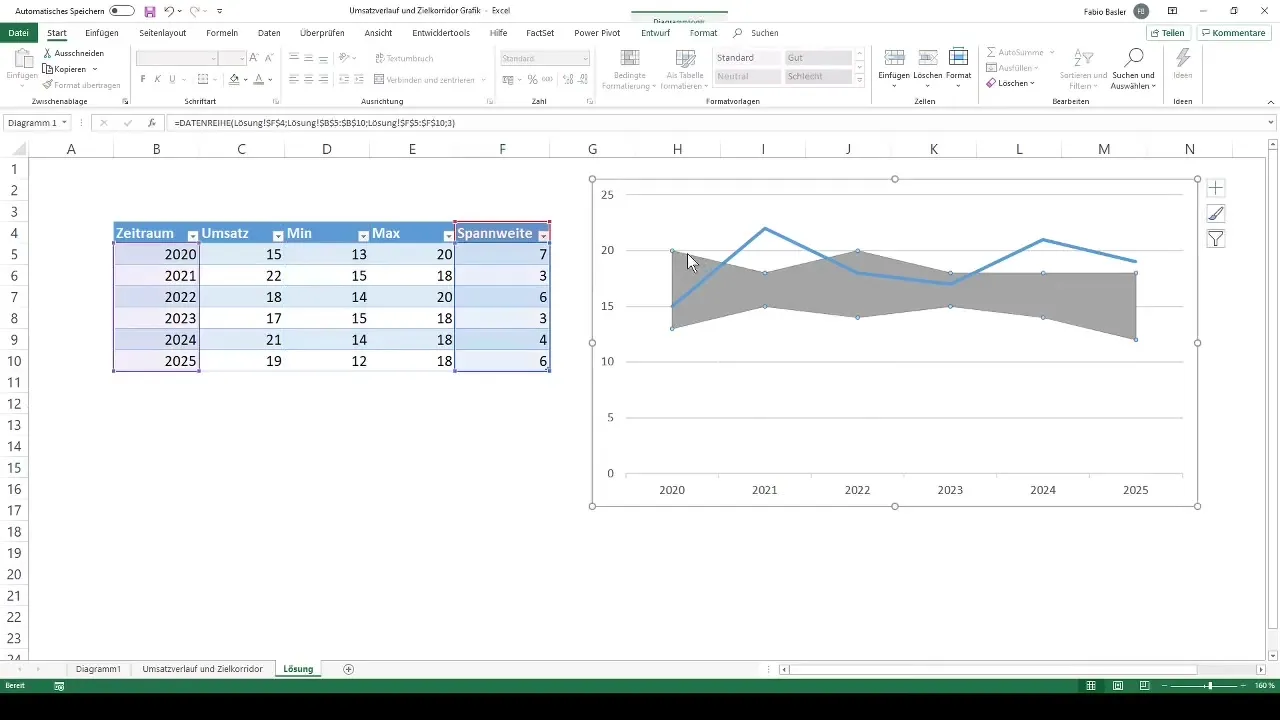Collapse the ribbon with the chevron
This screenshot has width=1280, height=720.
pyautogui.click(x=1271, y=102)
